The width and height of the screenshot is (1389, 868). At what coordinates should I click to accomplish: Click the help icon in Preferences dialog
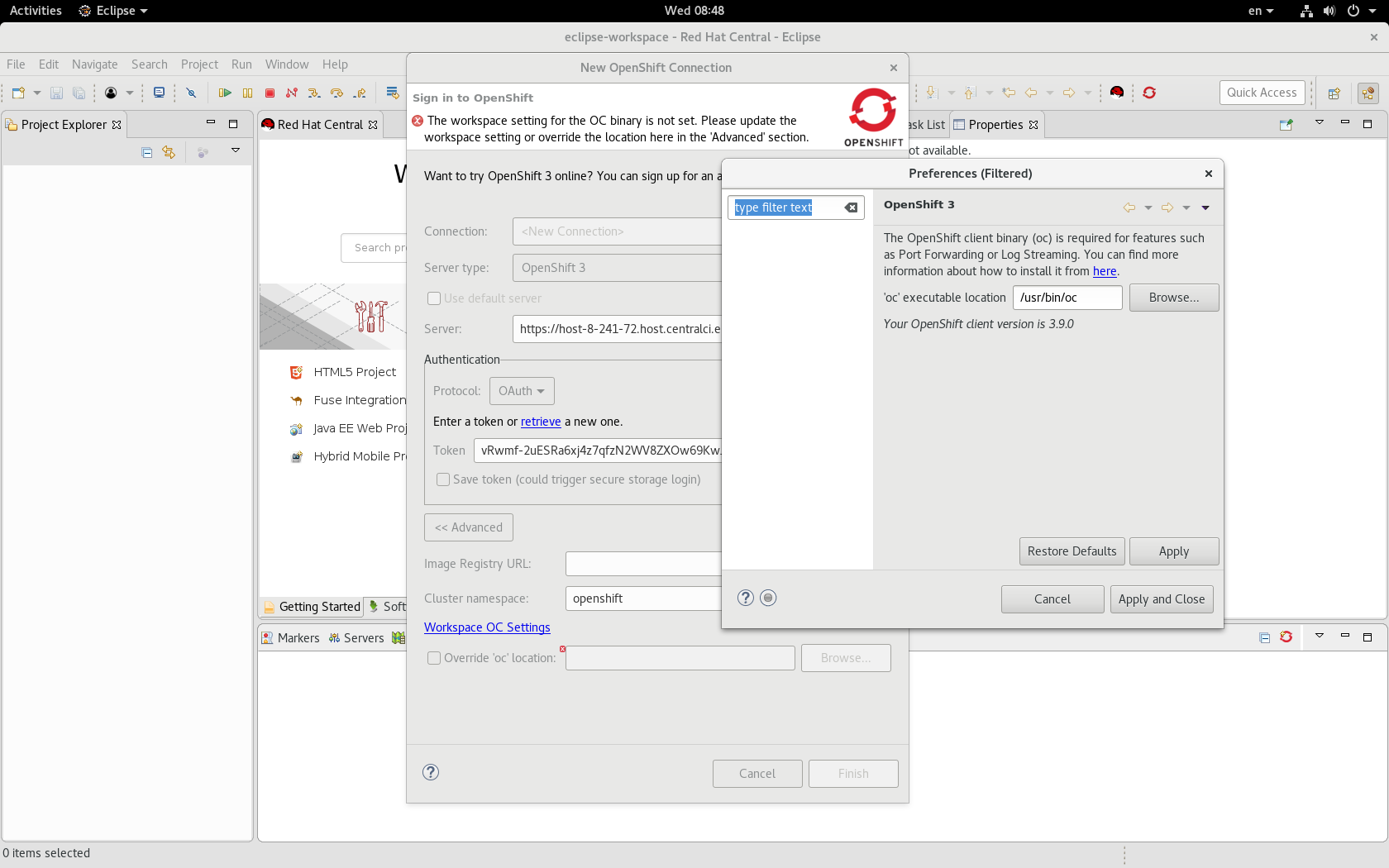[746, 598]
